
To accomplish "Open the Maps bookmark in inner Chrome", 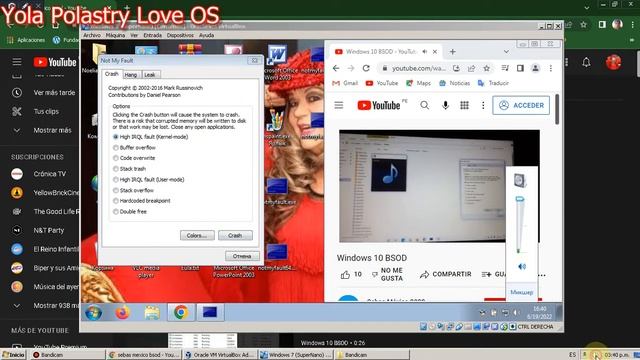I will [x=418, y=83].
